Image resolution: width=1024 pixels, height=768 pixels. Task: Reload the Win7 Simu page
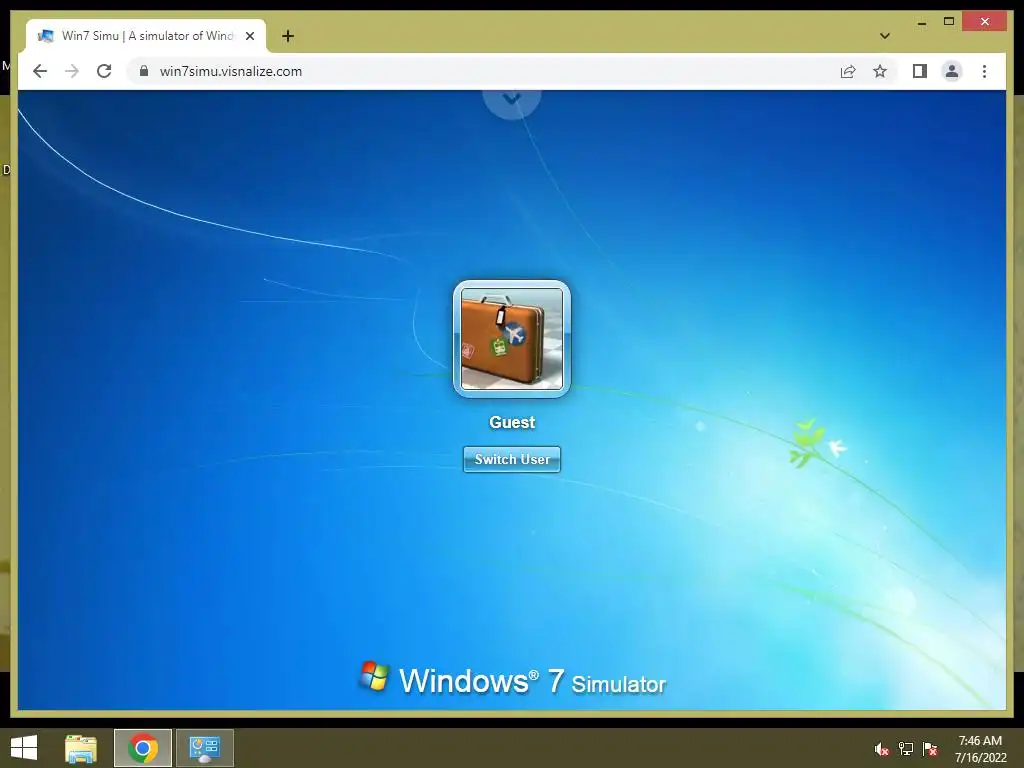click(104, 71)
